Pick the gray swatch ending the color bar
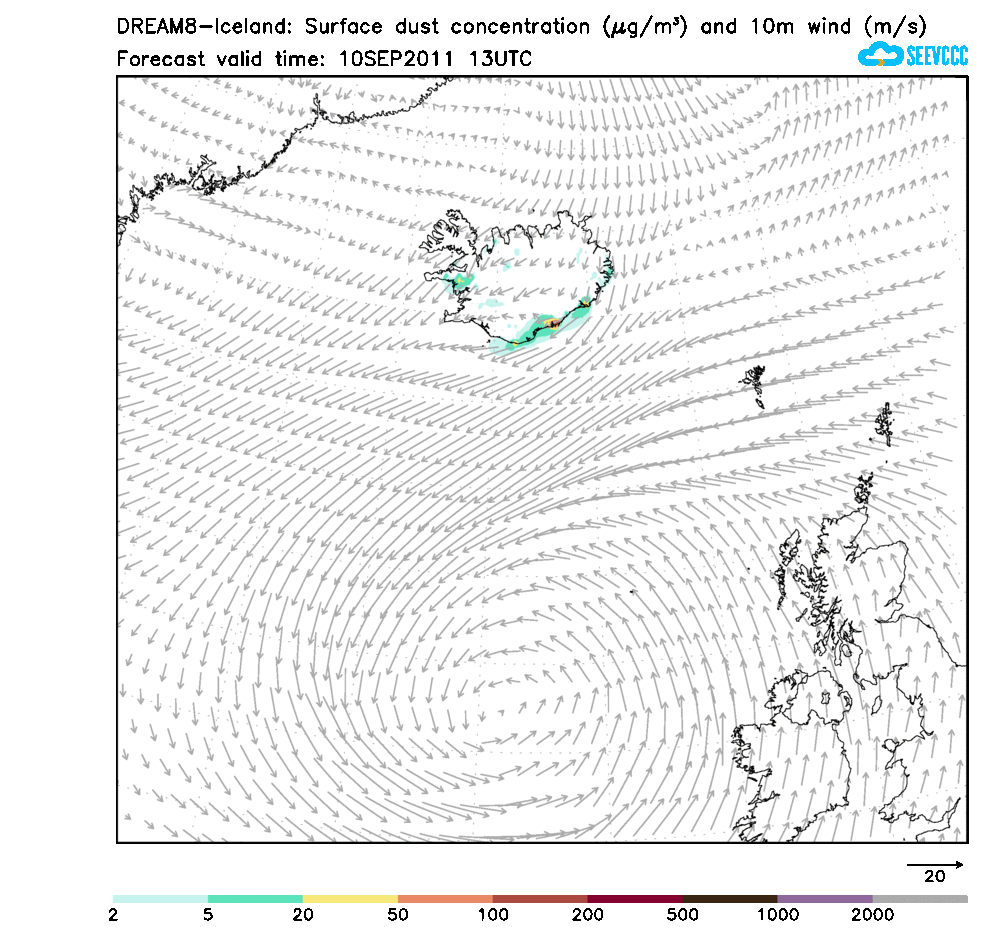983x937 pixels. click(920, 899)
